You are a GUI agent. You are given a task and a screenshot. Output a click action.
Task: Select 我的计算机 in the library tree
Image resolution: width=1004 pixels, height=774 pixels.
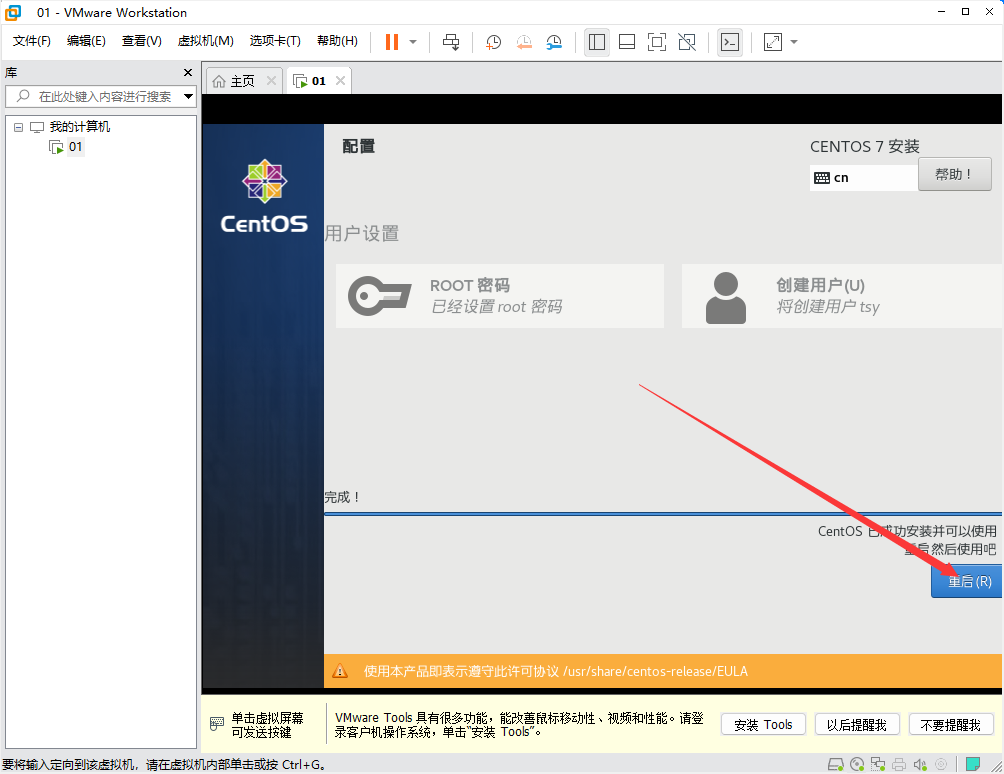[x=79, y=127]
